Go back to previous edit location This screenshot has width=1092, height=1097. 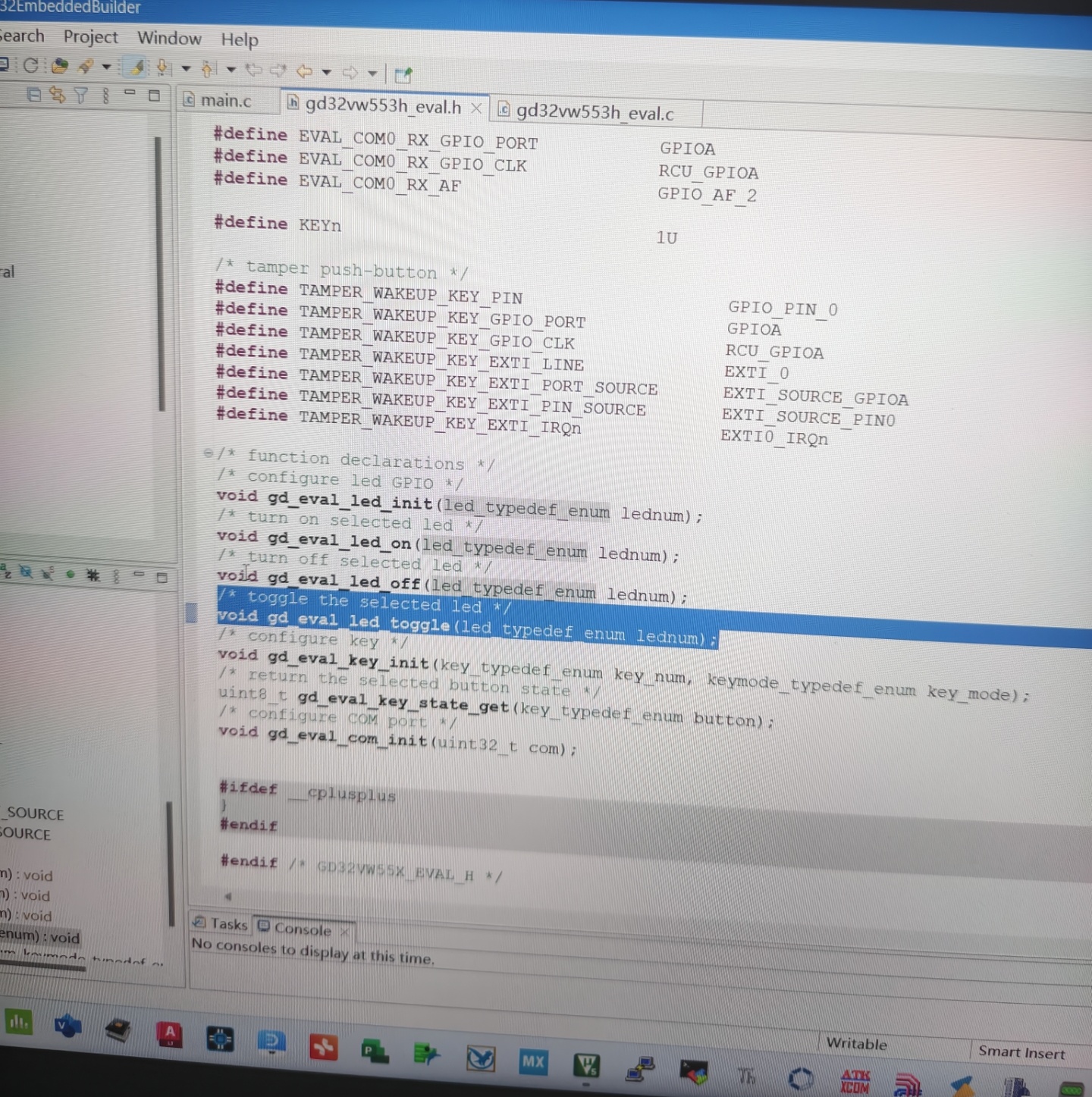[x=254, y=71]
